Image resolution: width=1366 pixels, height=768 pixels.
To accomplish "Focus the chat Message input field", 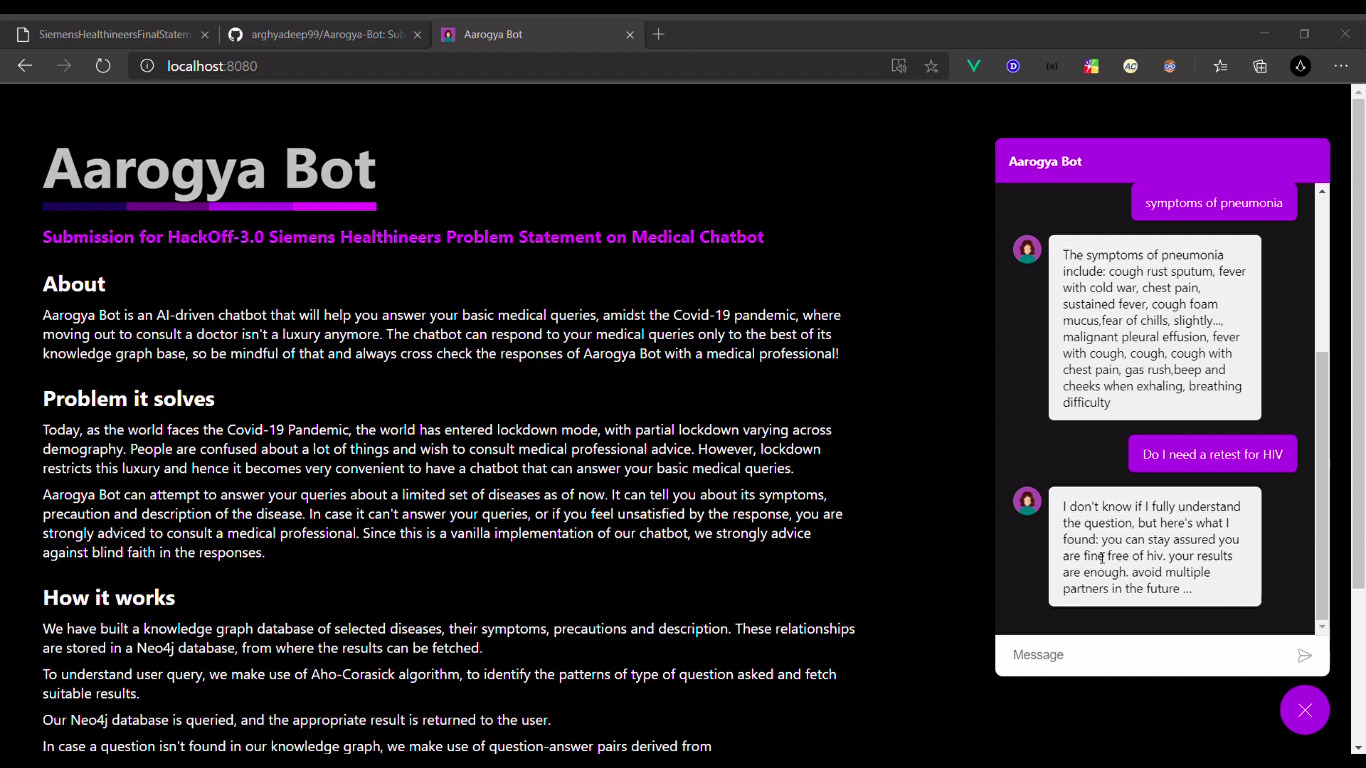I will 1146,655.
